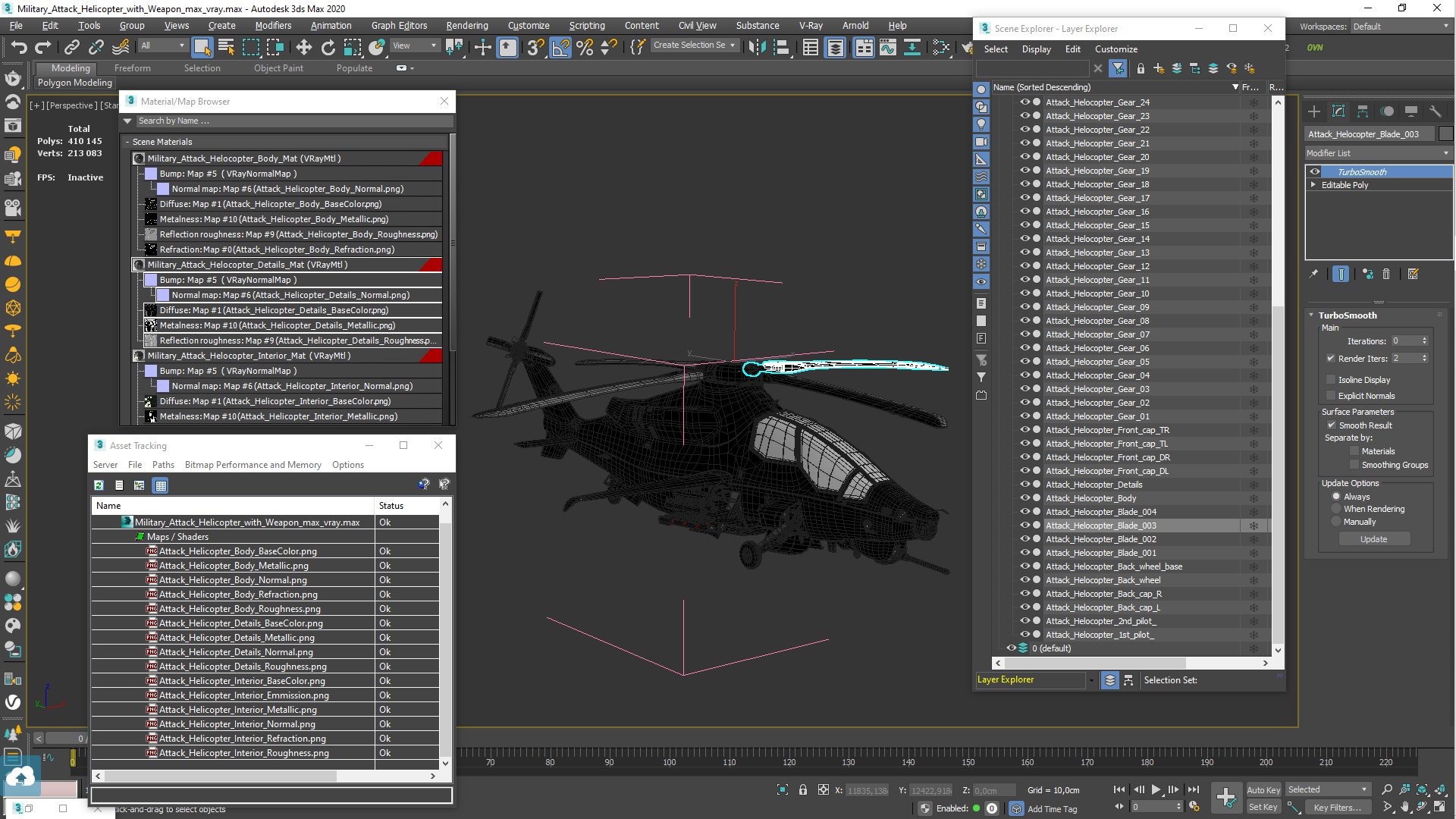Viewport: 1456px width, 819px height.
Task: Select the Move transform tool
Action: (x=303, y=48)
